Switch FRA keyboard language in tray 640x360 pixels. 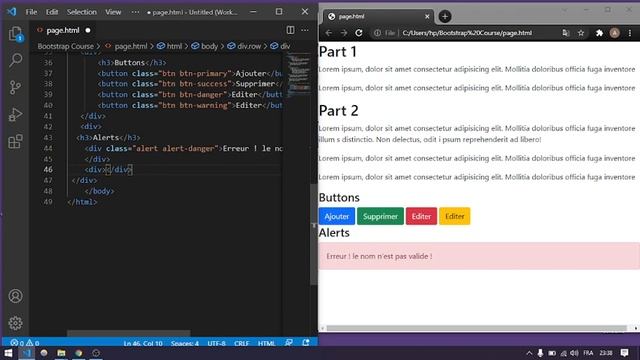(588, 353)
